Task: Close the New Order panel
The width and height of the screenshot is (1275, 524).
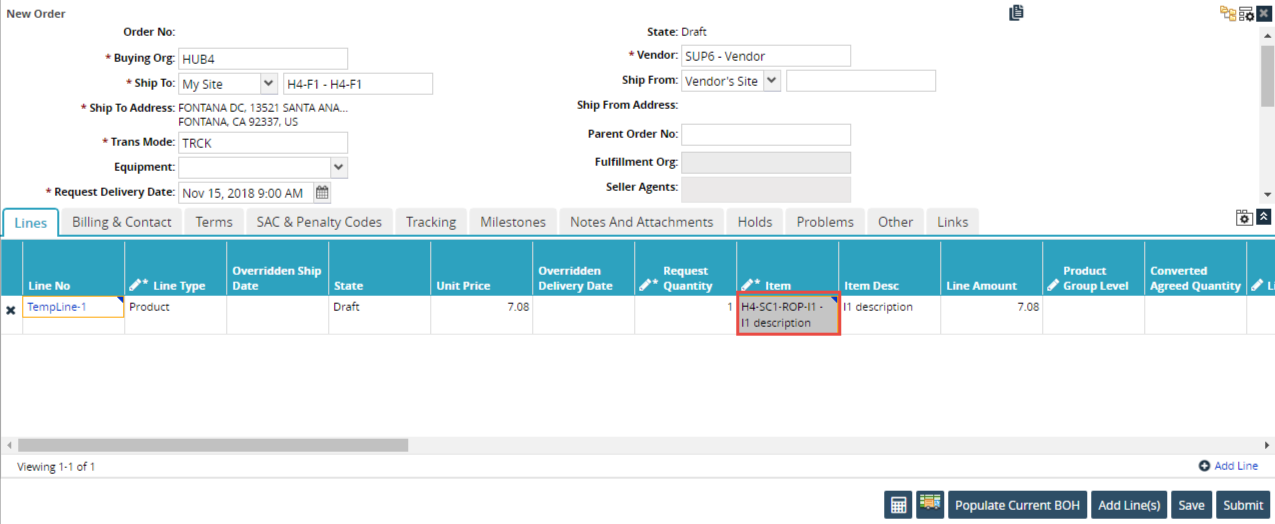Action: click(x=1264, y=13)
